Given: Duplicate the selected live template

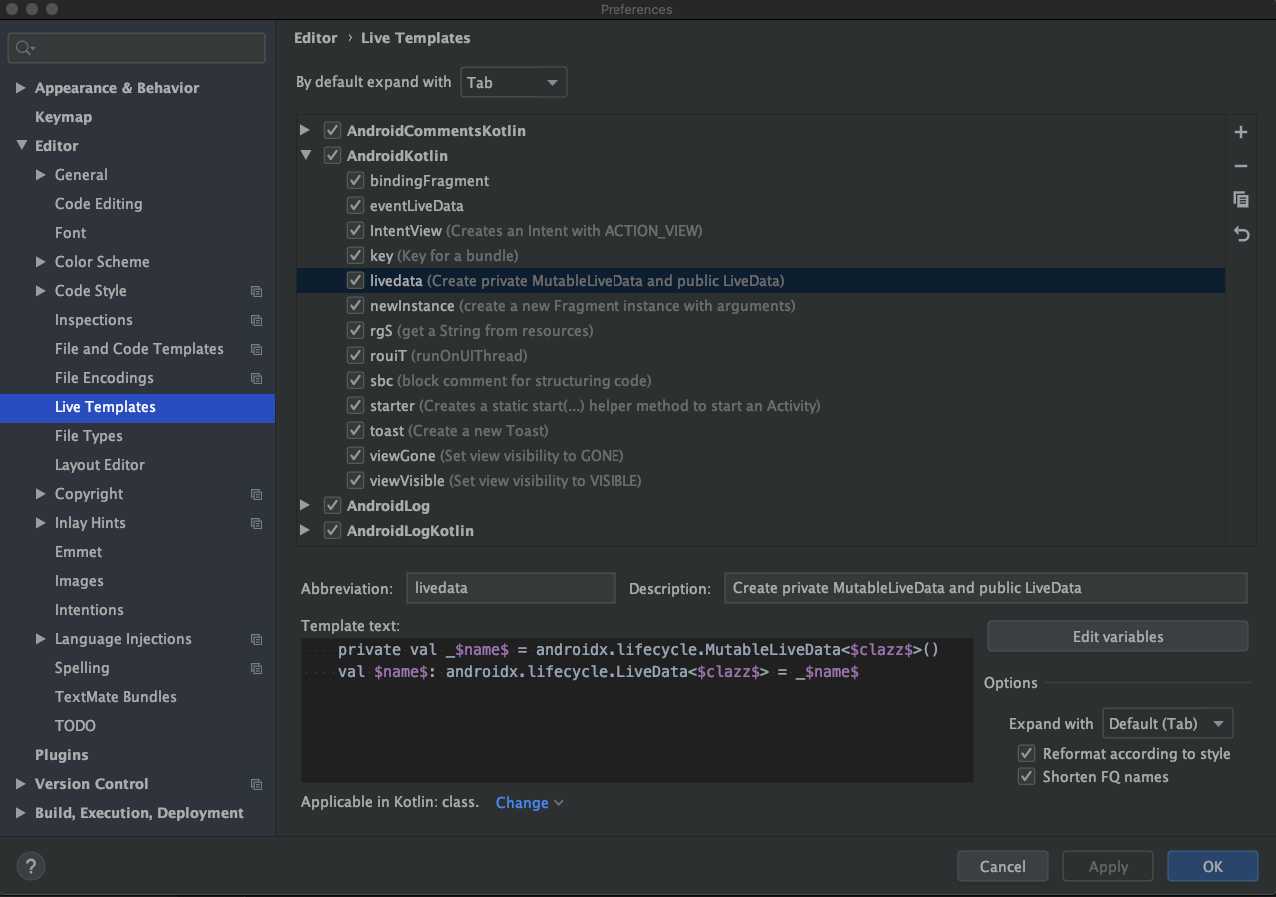Looking at the screenshot, I should pos(1241,200).
